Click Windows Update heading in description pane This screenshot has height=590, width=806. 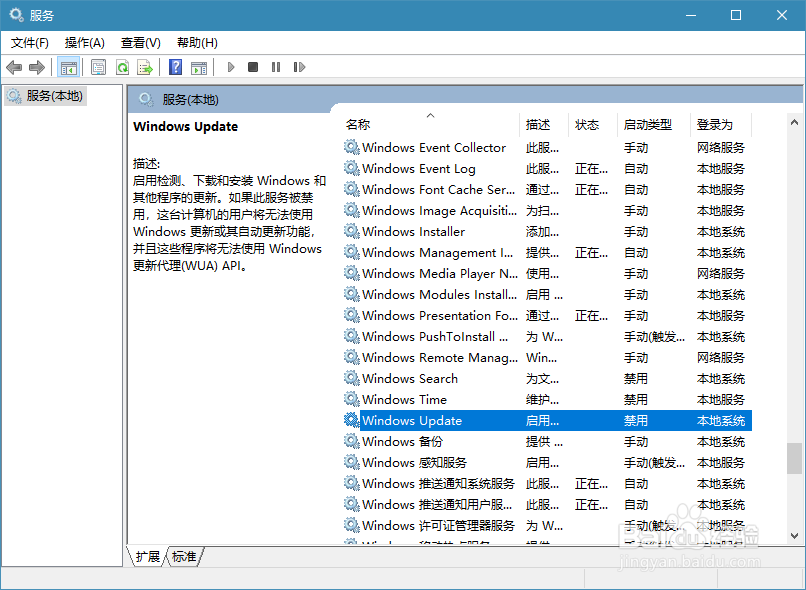coord(185,126)
